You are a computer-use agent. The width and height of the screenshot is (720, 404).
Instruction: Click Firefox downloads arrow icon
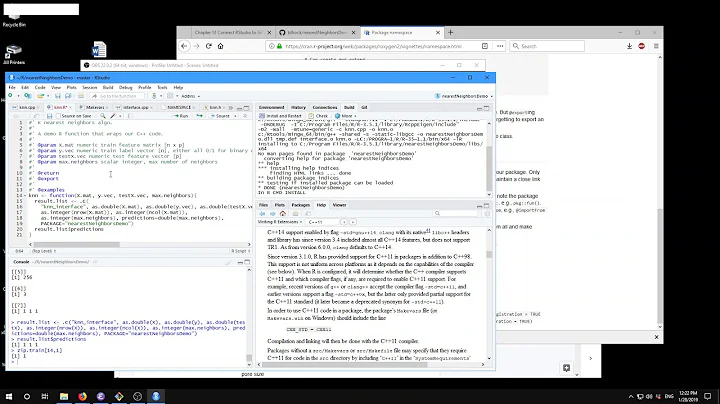629,46
